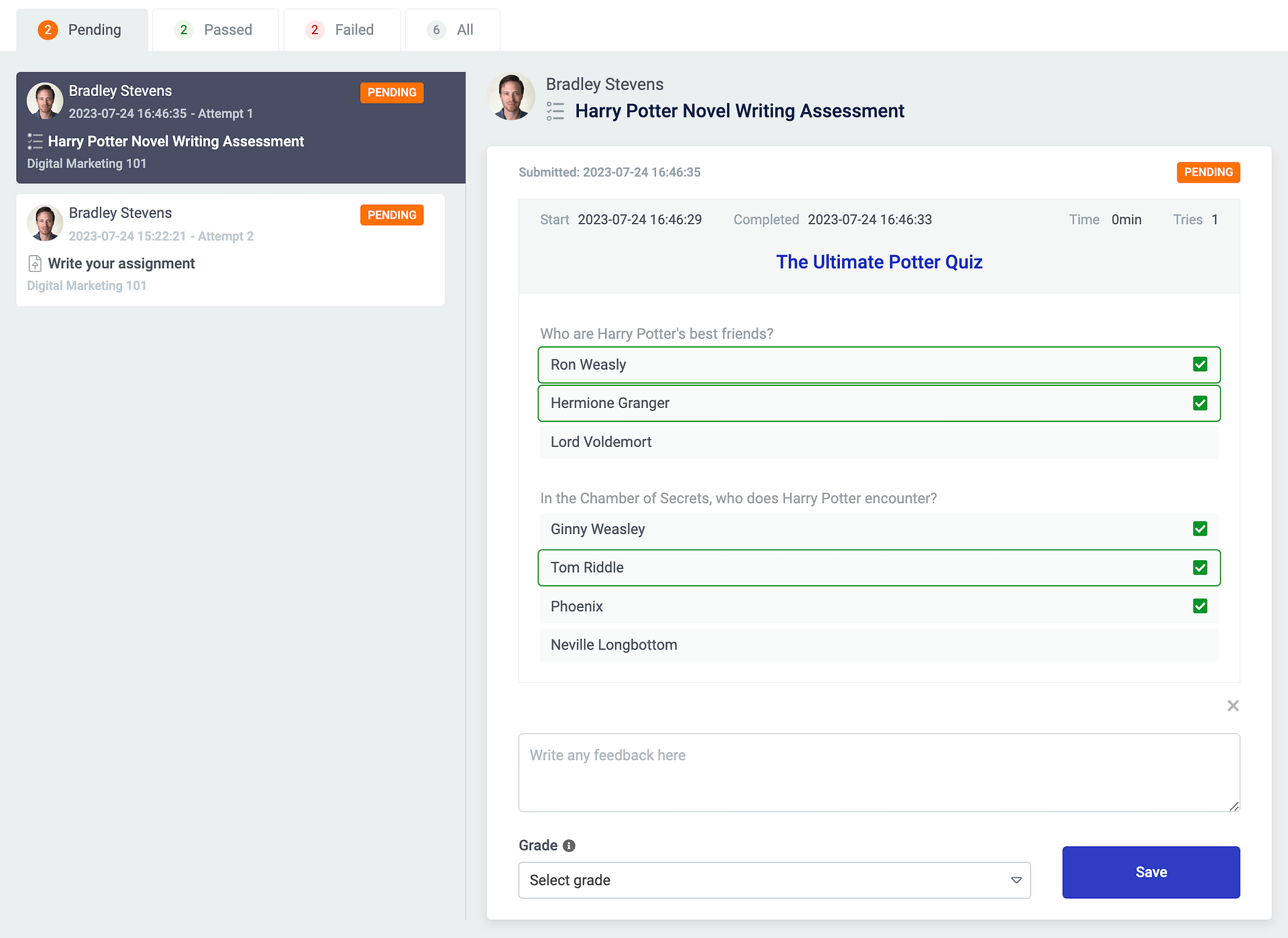Click the Grade info icon
The width and height of the screenshot is (1288, 938).
click(570, 845)
